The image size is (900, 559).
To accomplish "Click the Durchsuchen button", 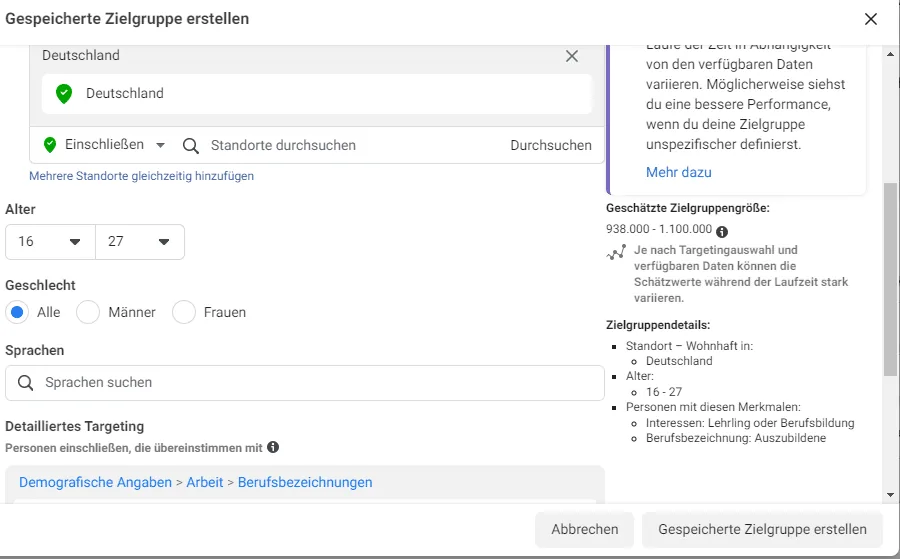I will (x=550, y=145).
